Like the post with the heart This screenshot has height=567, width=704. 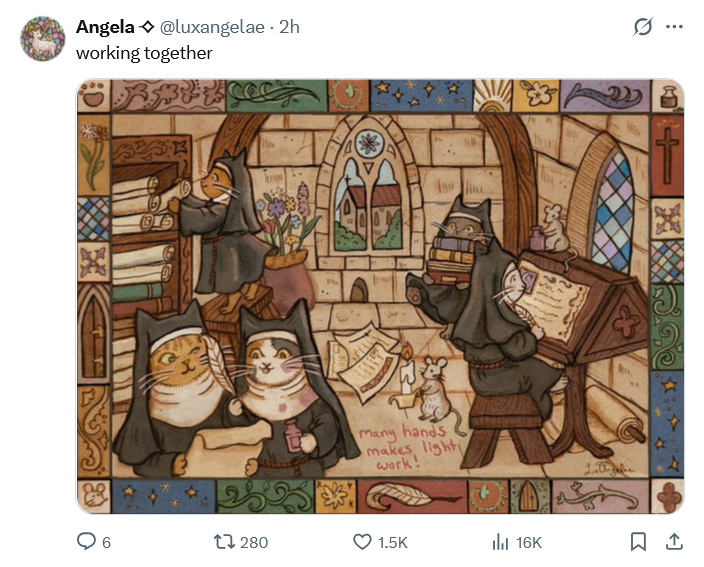point(363,542)
